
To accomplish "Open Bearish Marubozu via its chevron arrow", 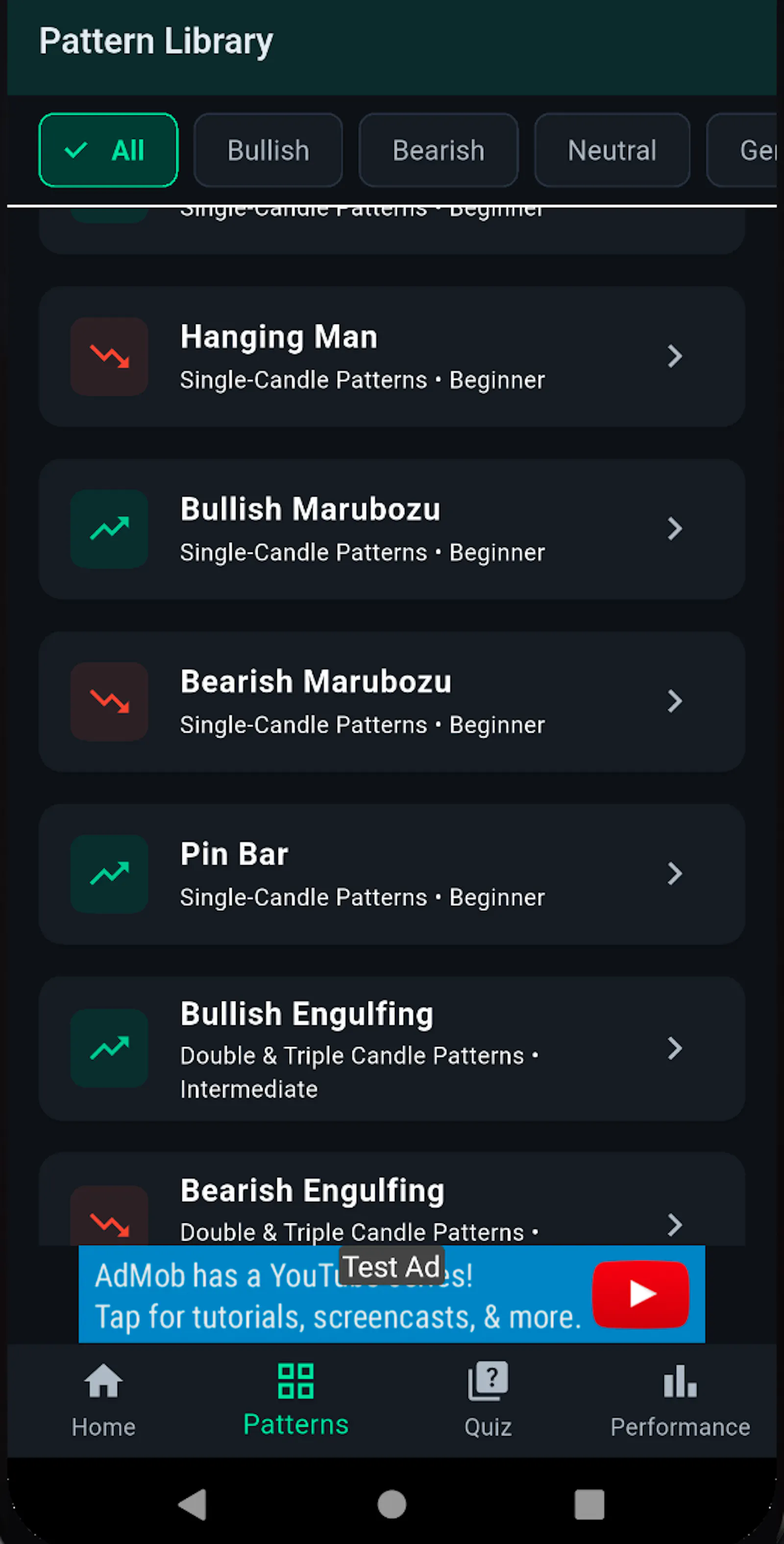I will pyautogui.click(x=675, y=701).
